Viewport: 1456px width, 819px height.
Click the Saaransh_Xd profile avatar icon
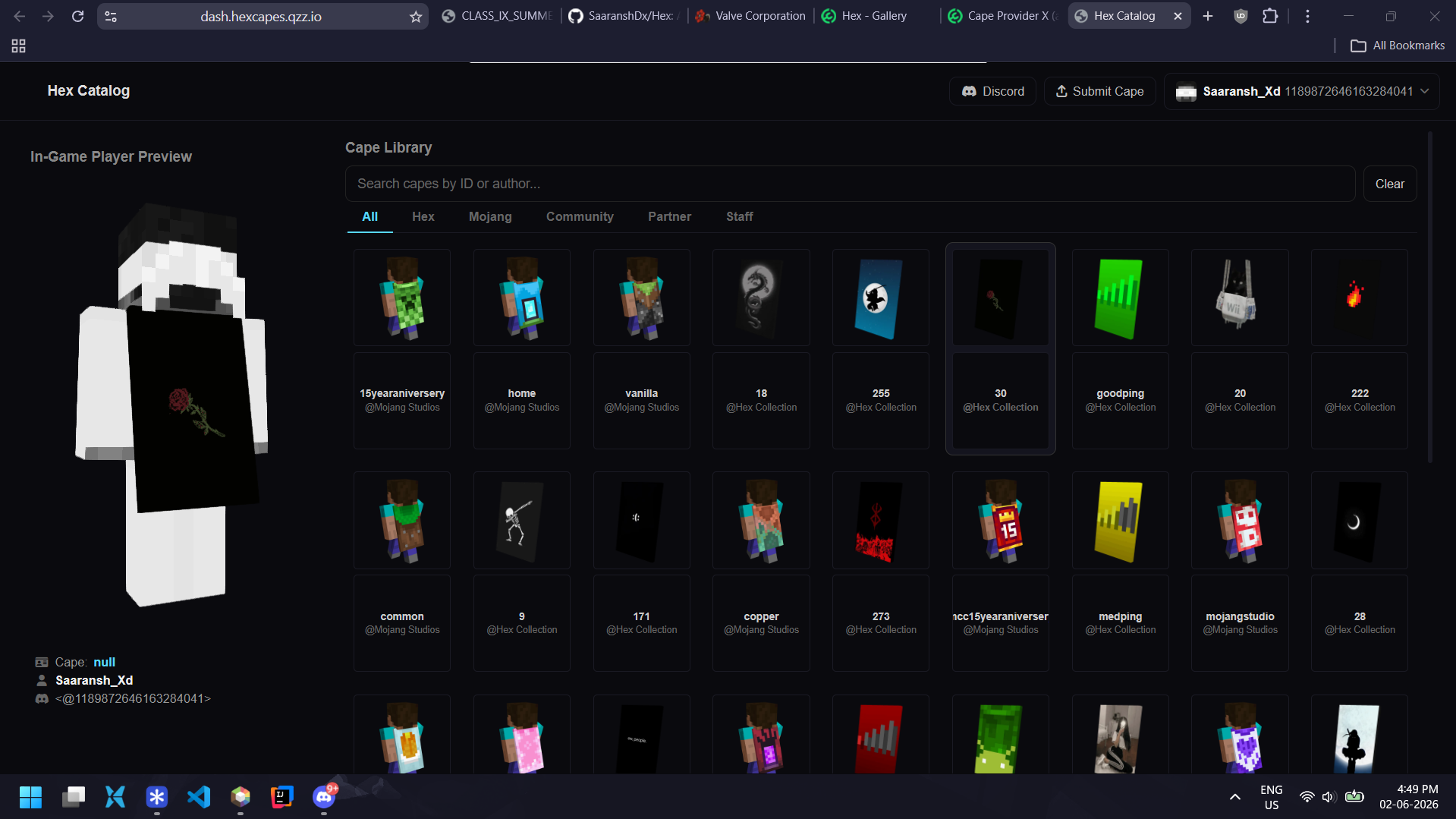pos(1186,92)
